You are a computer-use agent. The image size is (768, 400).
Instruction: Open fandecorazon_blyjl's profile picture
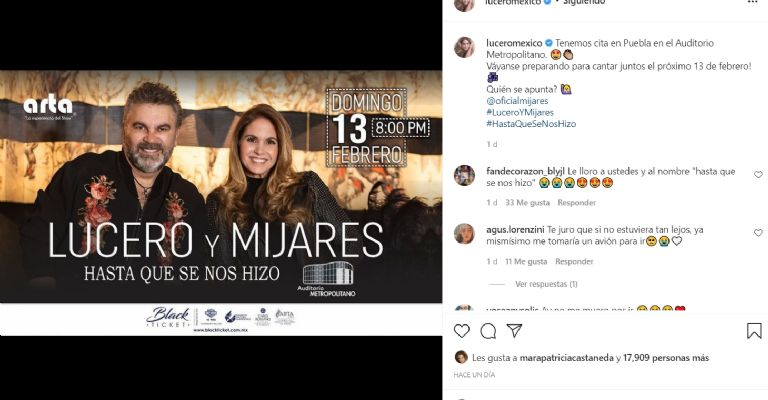464,175
